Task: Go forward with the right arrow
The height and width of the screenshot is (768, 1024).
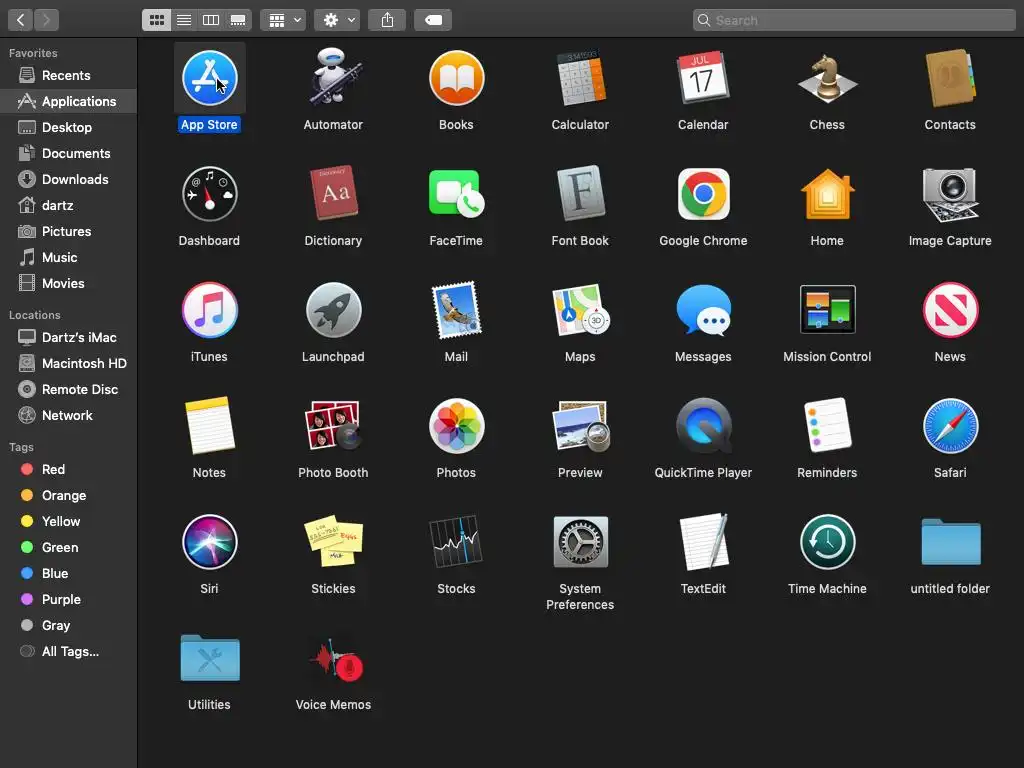Action: [46, 20]
